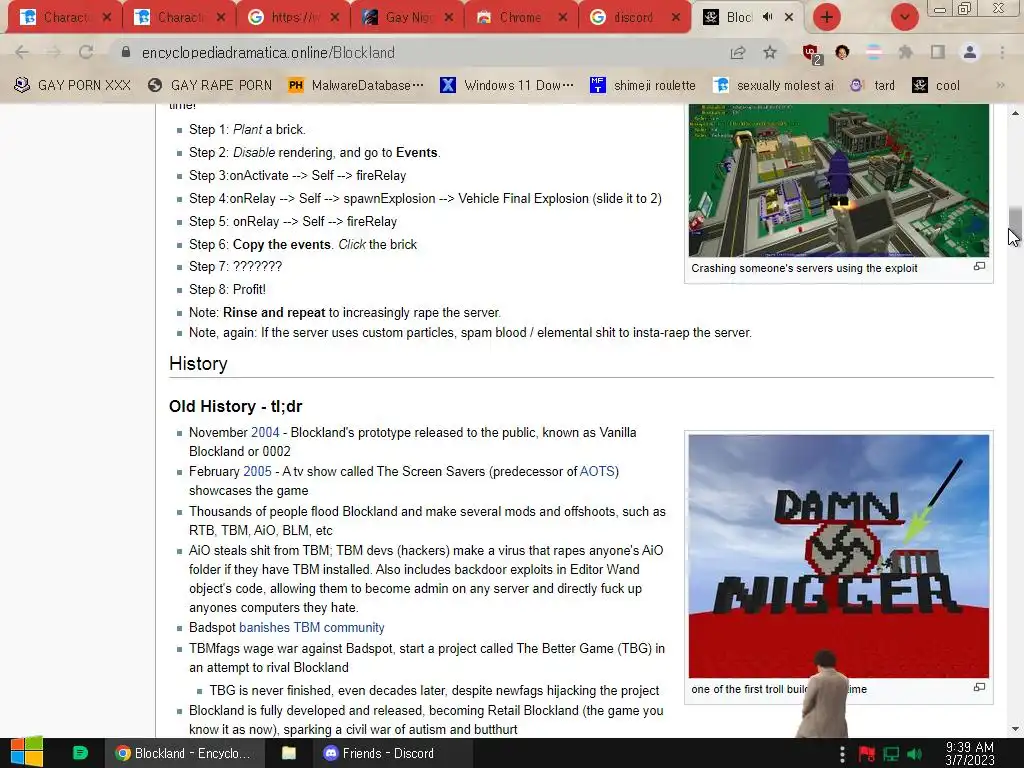Open the share page icon in address bar

(738, 52)
